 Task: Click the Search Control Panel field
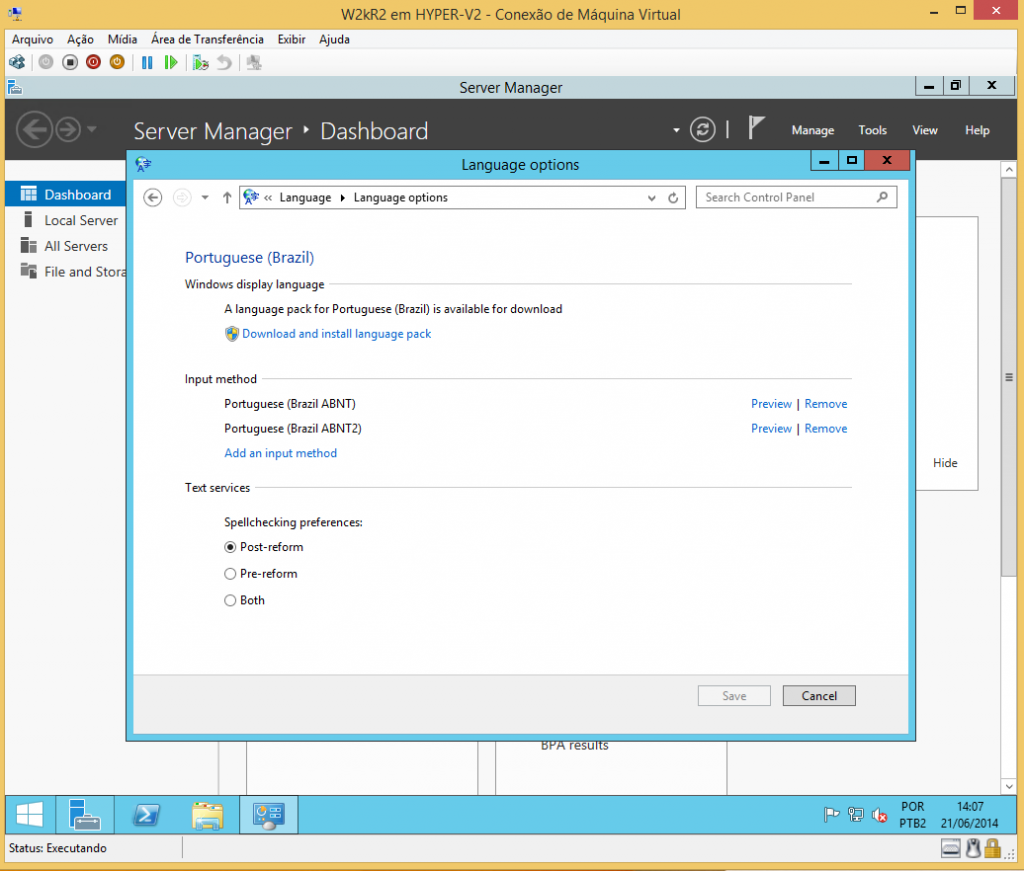tap(786, 198)
